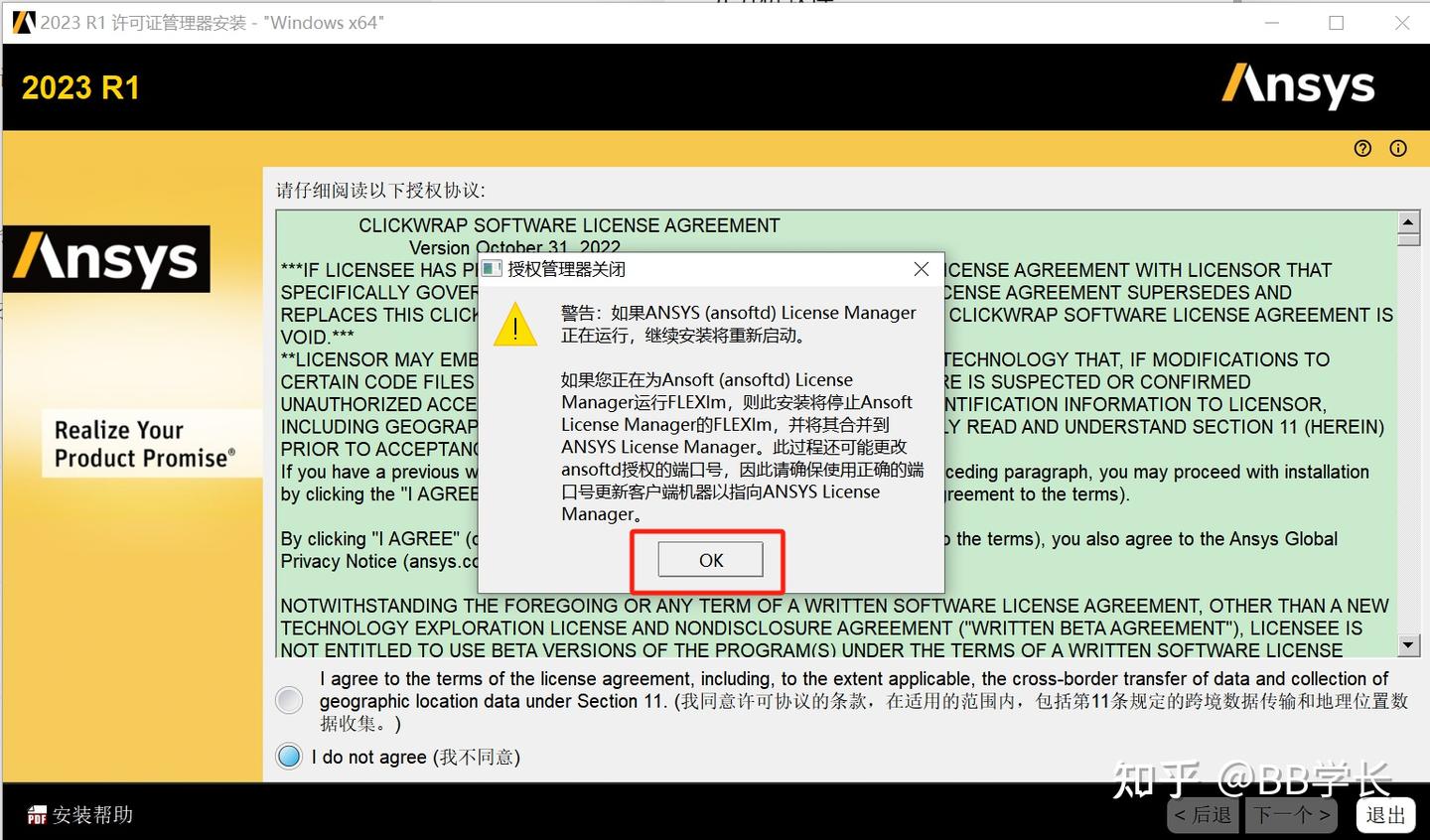
Task: Click the license text scrollbar down arrow
Action: pyautogui.click(x=1410, y=644)
